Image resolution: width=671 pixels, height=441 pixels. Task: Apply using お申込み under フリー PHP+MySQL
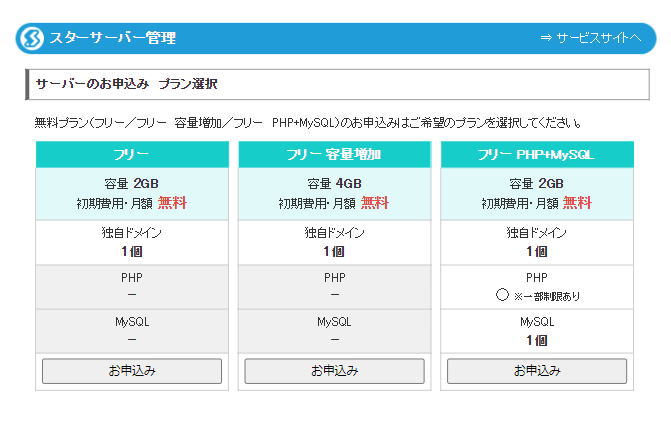coord(537,371)
